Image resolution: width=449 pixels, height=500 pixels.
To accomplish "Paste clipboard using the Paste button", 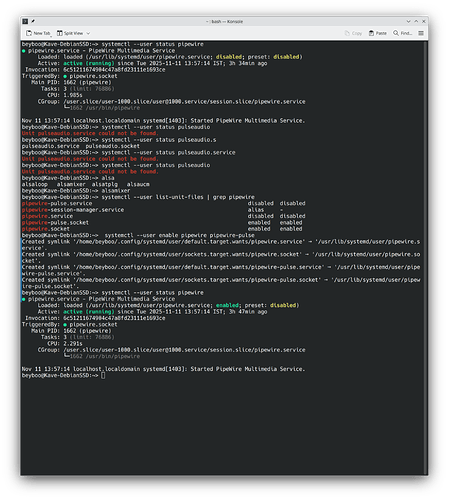I will 378,33.
